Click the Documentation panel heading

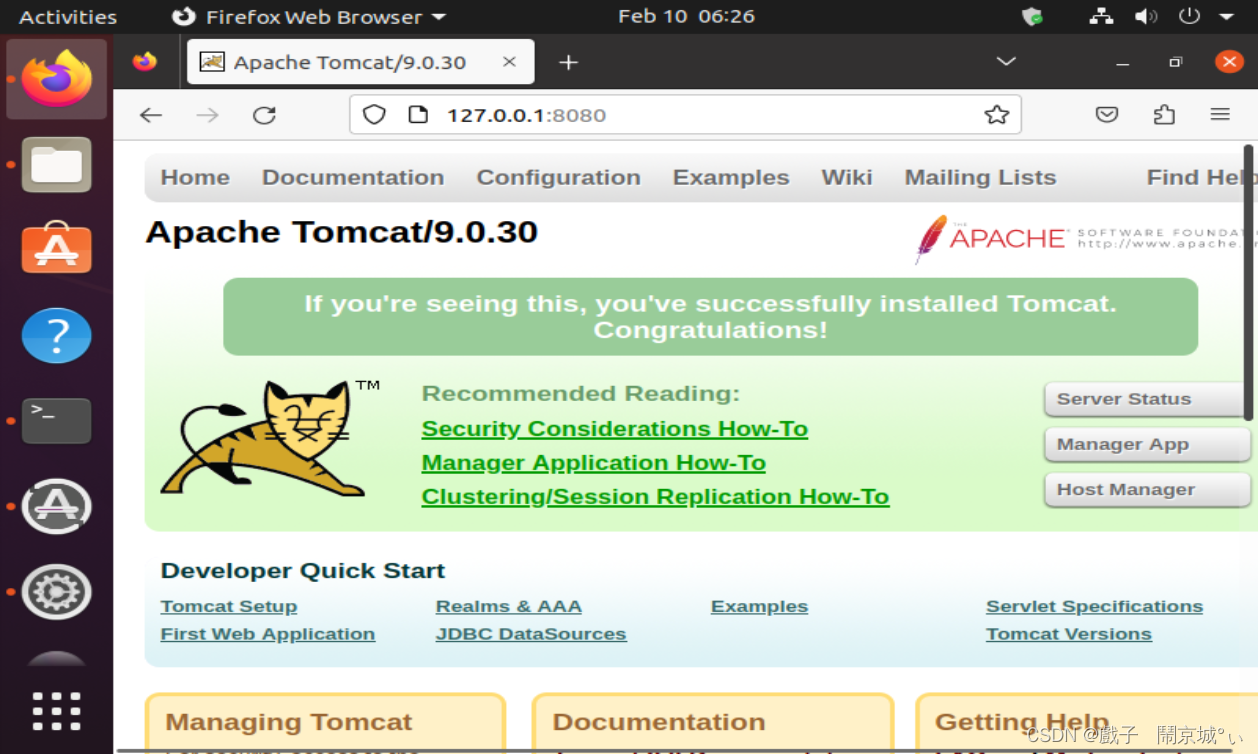click(658, 722)
